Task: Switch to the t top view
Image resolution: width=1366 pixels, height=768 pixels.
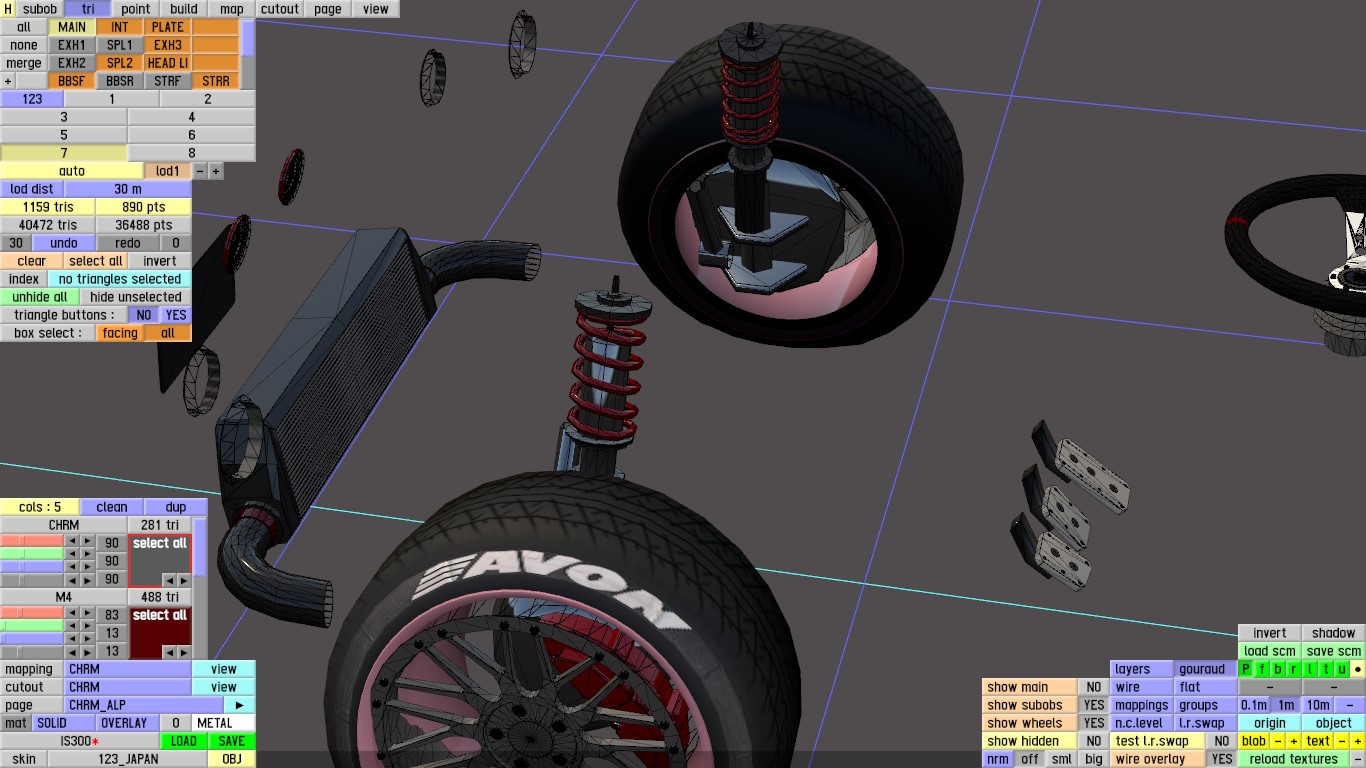Action: pyautogui.click(x=1326, y=669)
